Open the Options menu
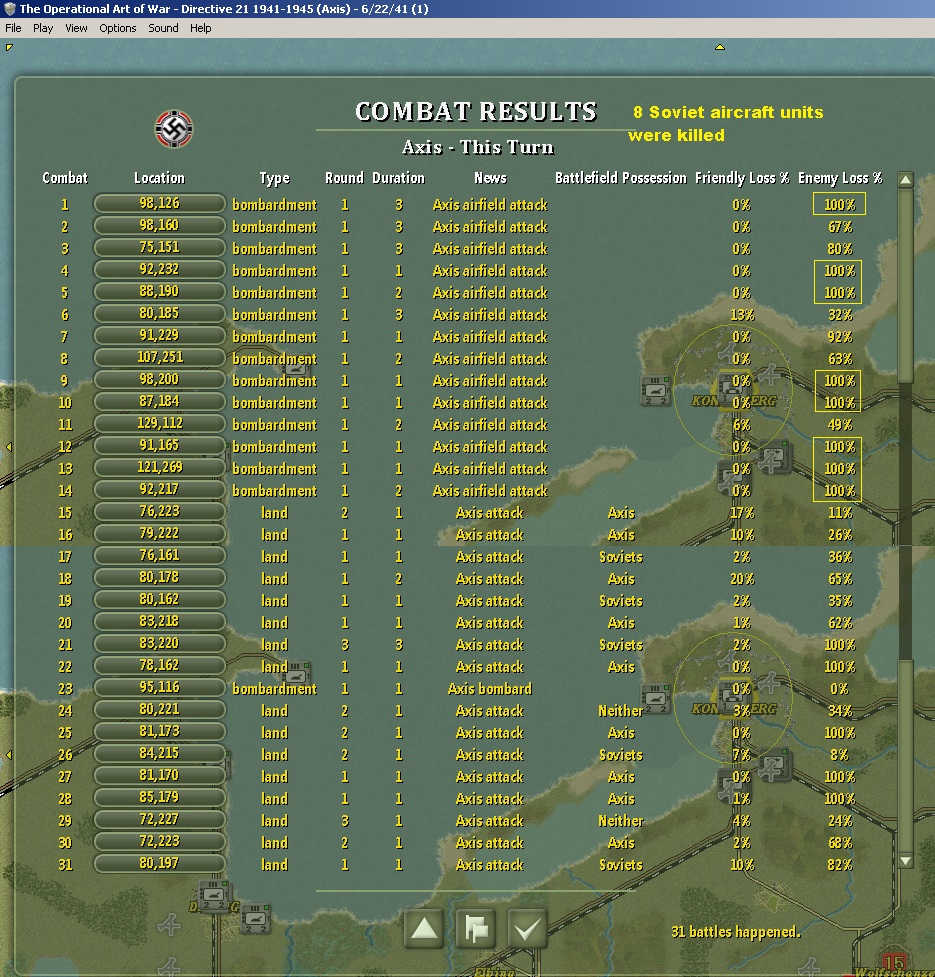935x977 pixels. coord(118,28)
